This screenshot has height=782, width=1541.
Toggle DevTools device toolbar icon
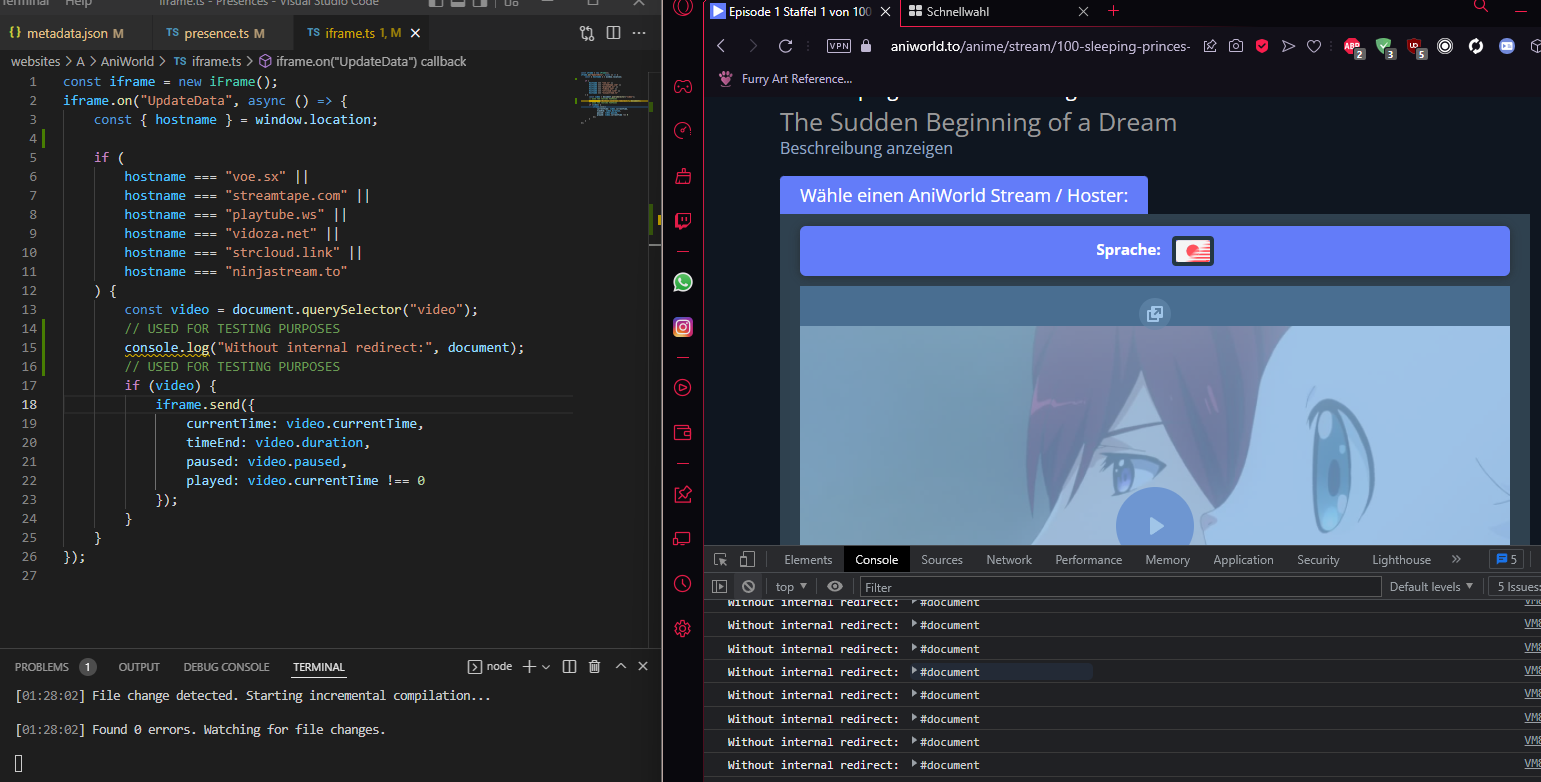pos(747,560)
